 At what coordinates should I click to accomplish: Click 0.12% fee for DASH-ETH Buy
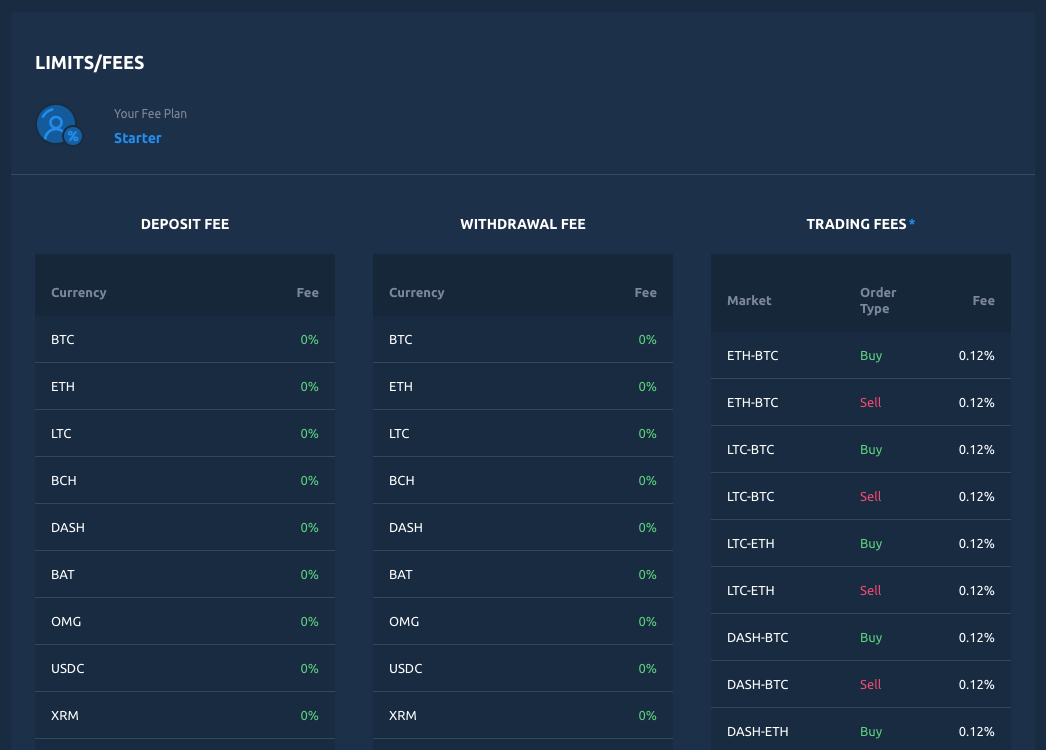pos(977,731)
